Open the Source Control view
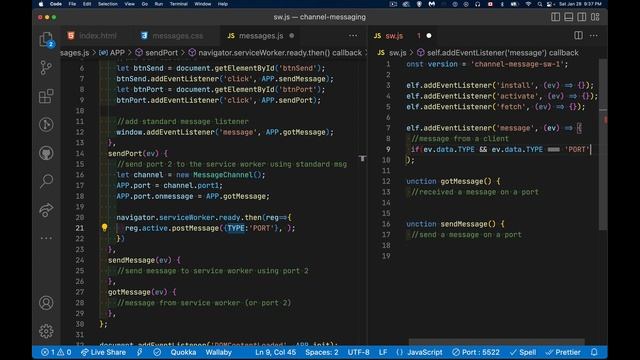This screenshot has height=360, width=640. click(46, 68)
